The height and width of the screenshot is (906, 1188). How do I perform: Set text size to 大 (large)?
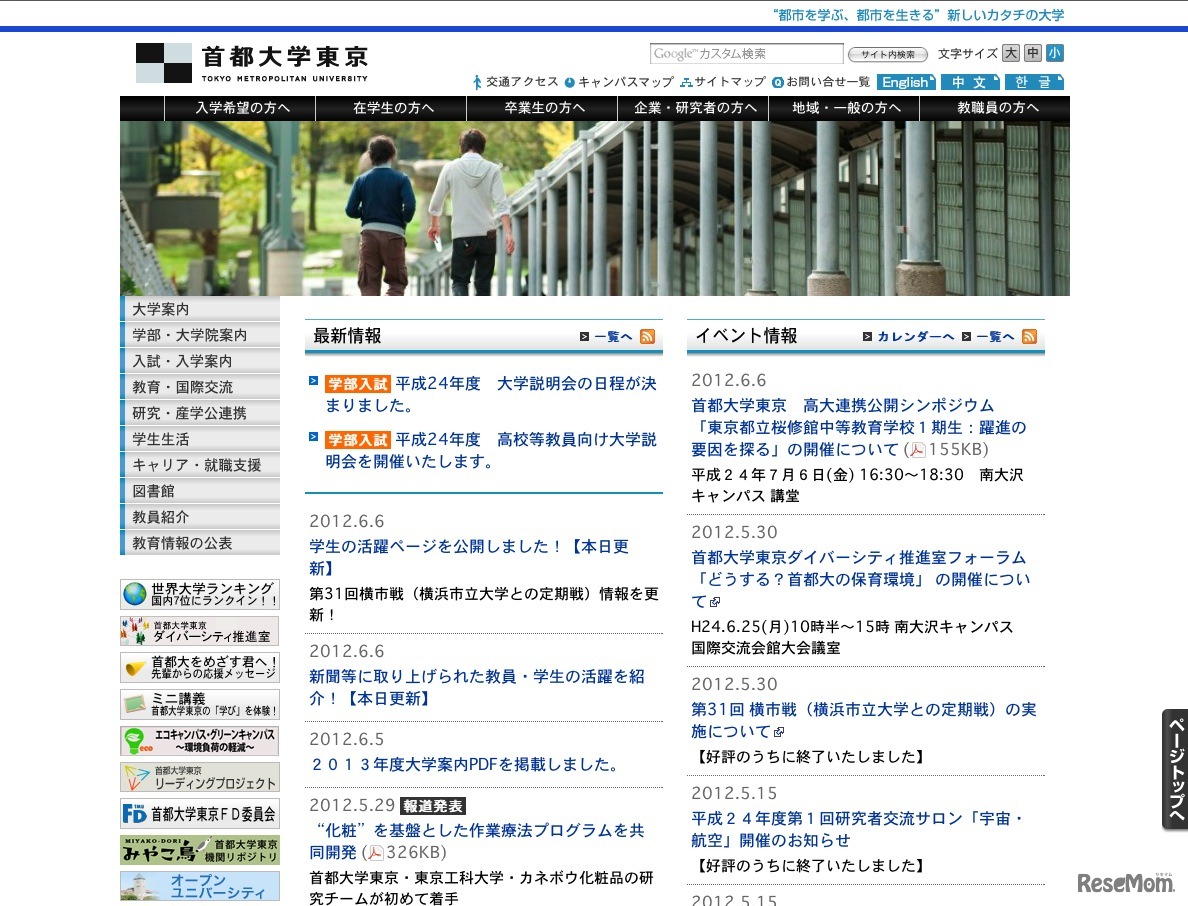click(1011, 53)
